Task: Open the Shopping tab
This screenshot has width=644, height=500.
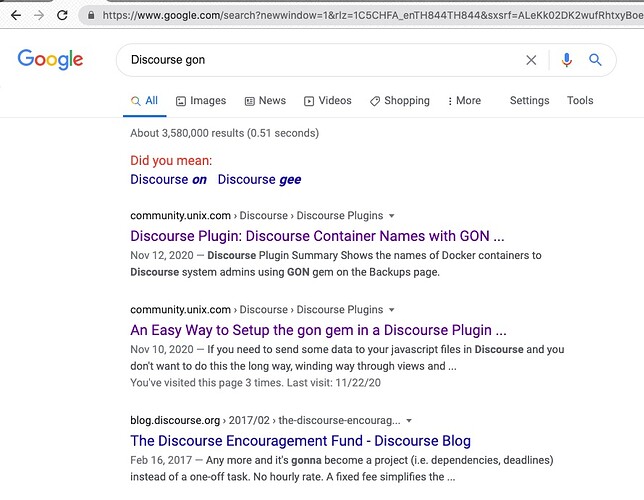Action: [x=400, y=101]
